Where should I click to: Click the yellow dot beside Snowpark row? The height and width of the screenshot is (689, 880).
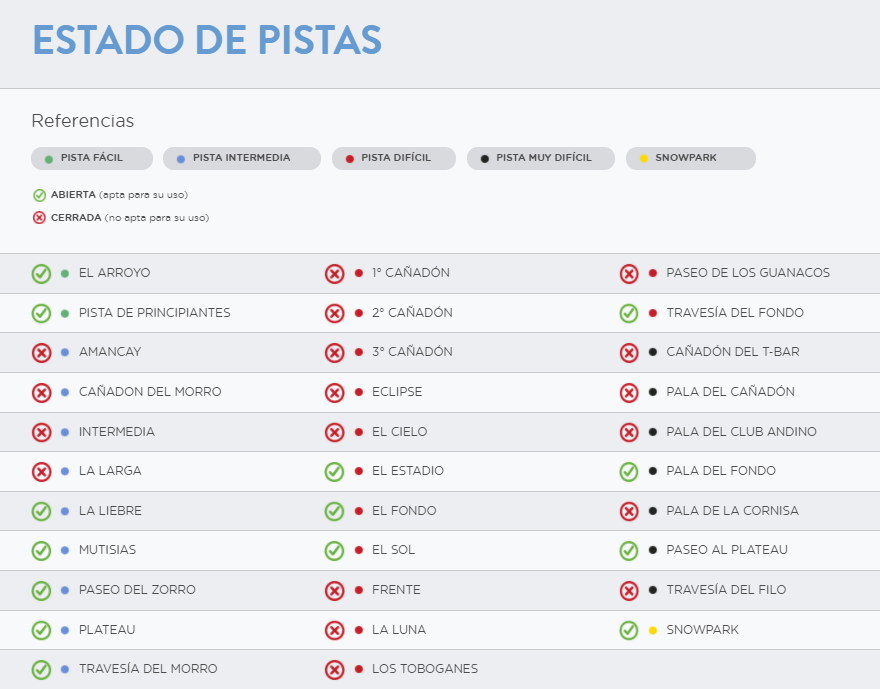click(x=653, y=630)
